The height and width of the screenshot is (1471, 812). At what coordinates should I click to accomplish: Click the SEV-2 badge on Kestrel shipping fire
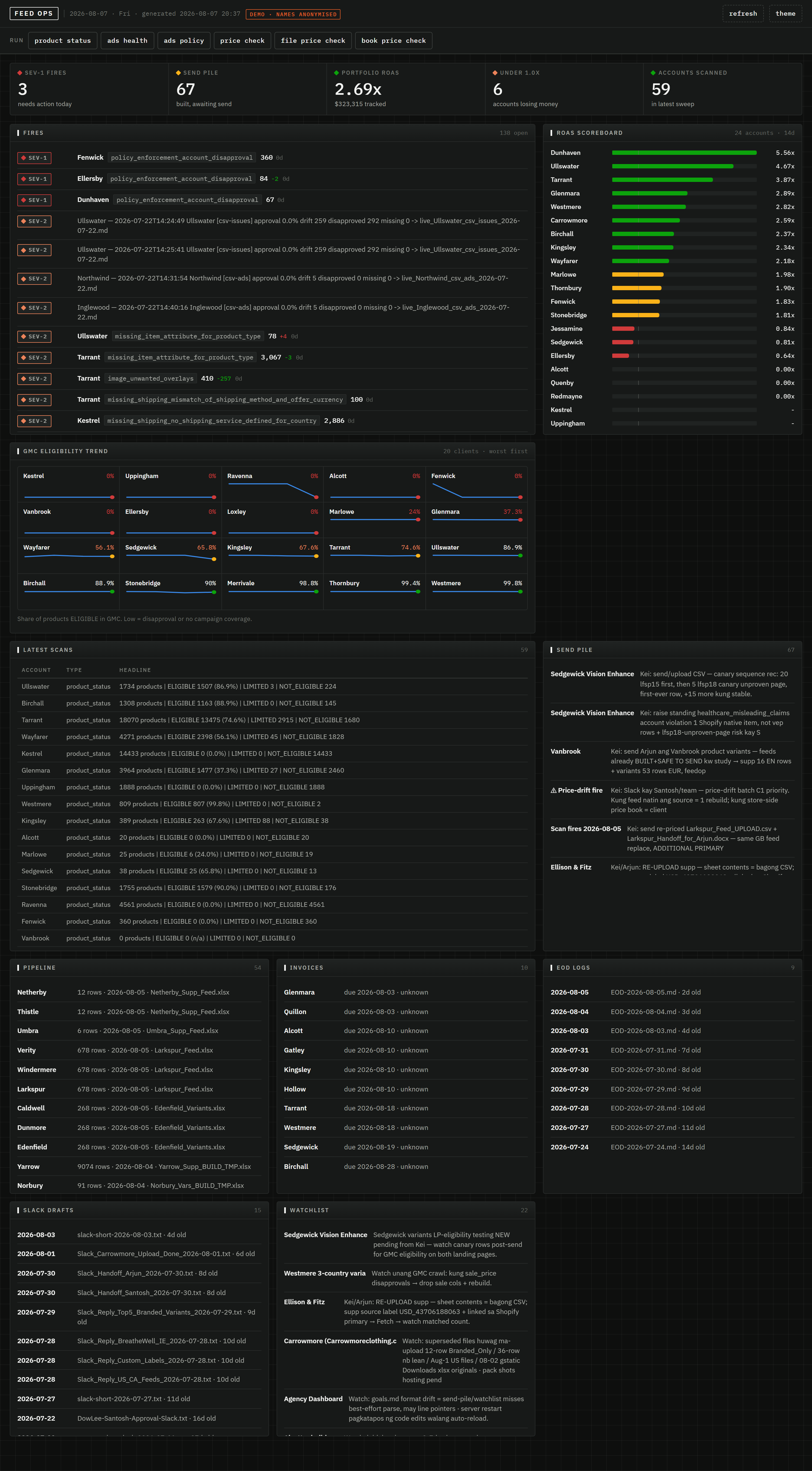tap(34, 421)
